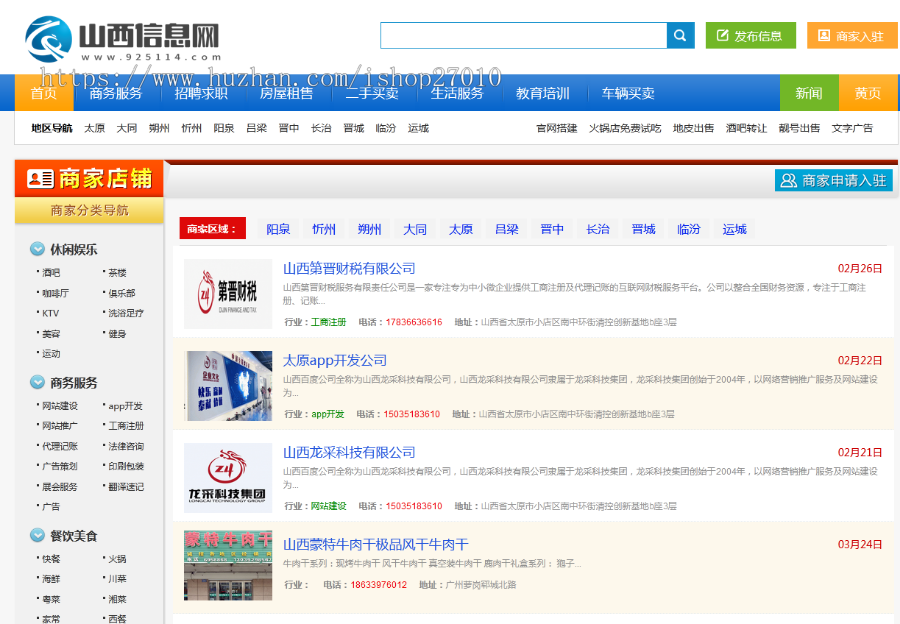Select 太原 in 地区导航 bar
This screenshot has height=624, width=900.
95,128
